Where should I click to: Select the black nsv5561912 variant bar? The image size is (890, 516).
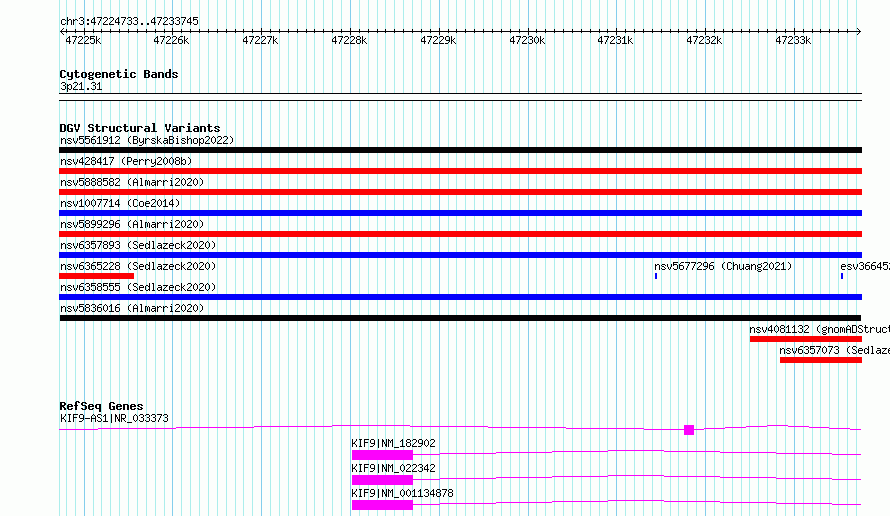[x=460, y=150]
